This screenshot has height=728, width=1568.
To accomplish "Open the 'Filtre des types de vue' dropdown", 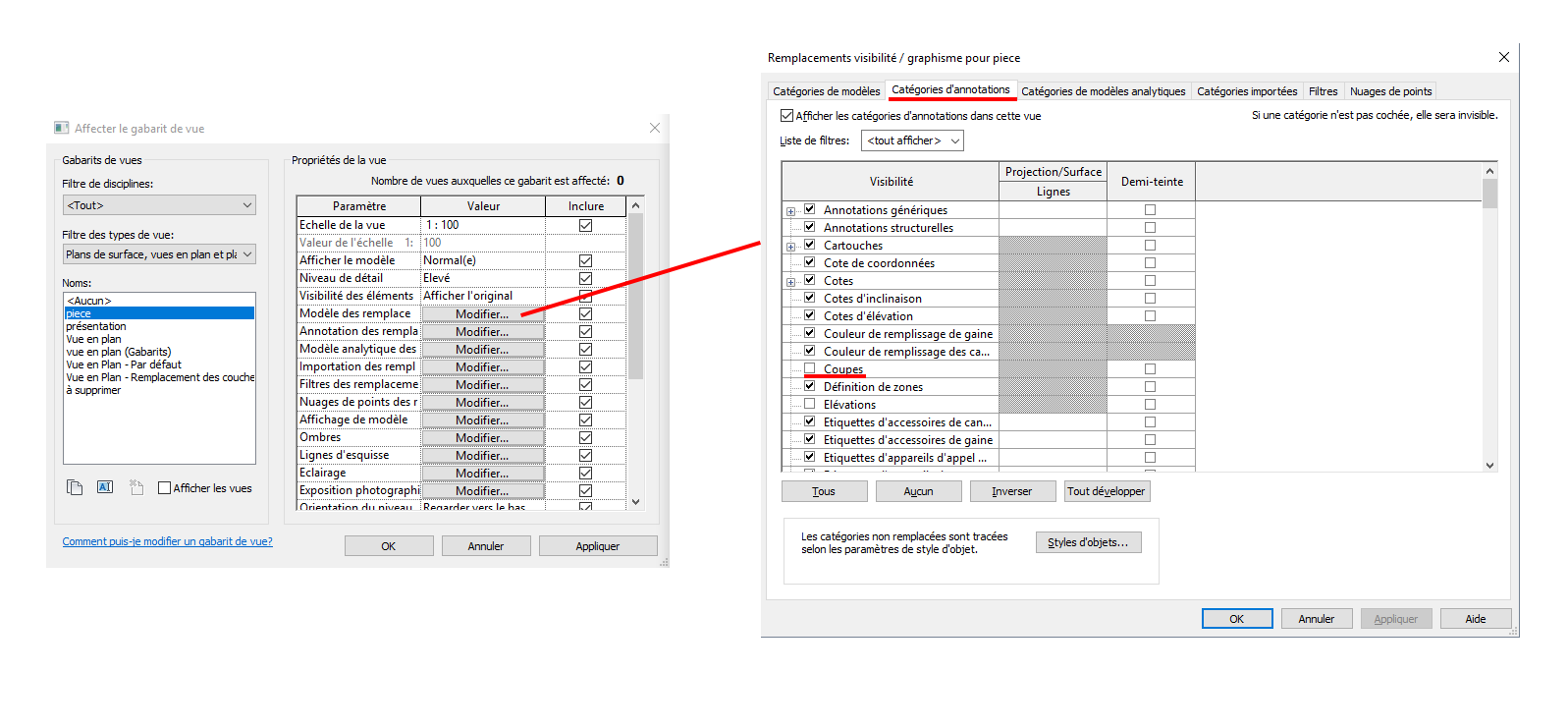I will pos(159,254).
